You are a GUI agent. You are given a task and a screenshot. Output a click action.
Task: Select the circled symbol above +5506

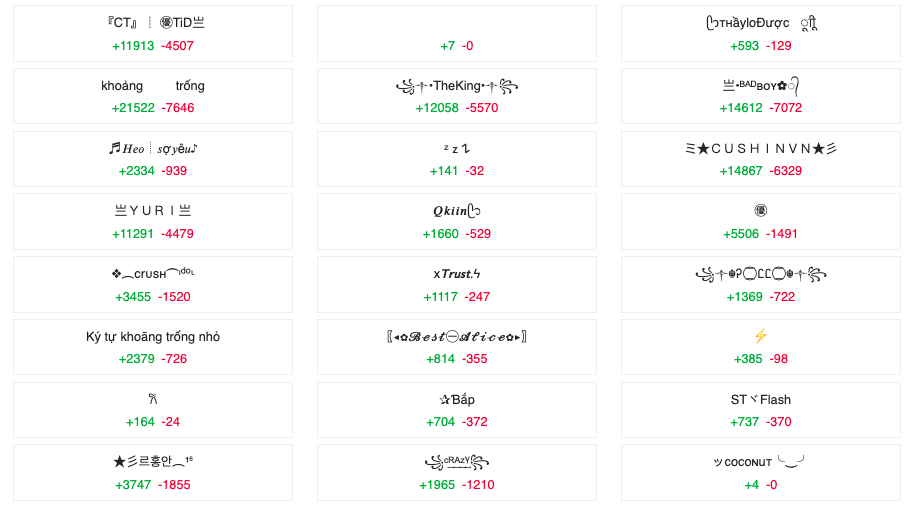(x=760, y=211)
